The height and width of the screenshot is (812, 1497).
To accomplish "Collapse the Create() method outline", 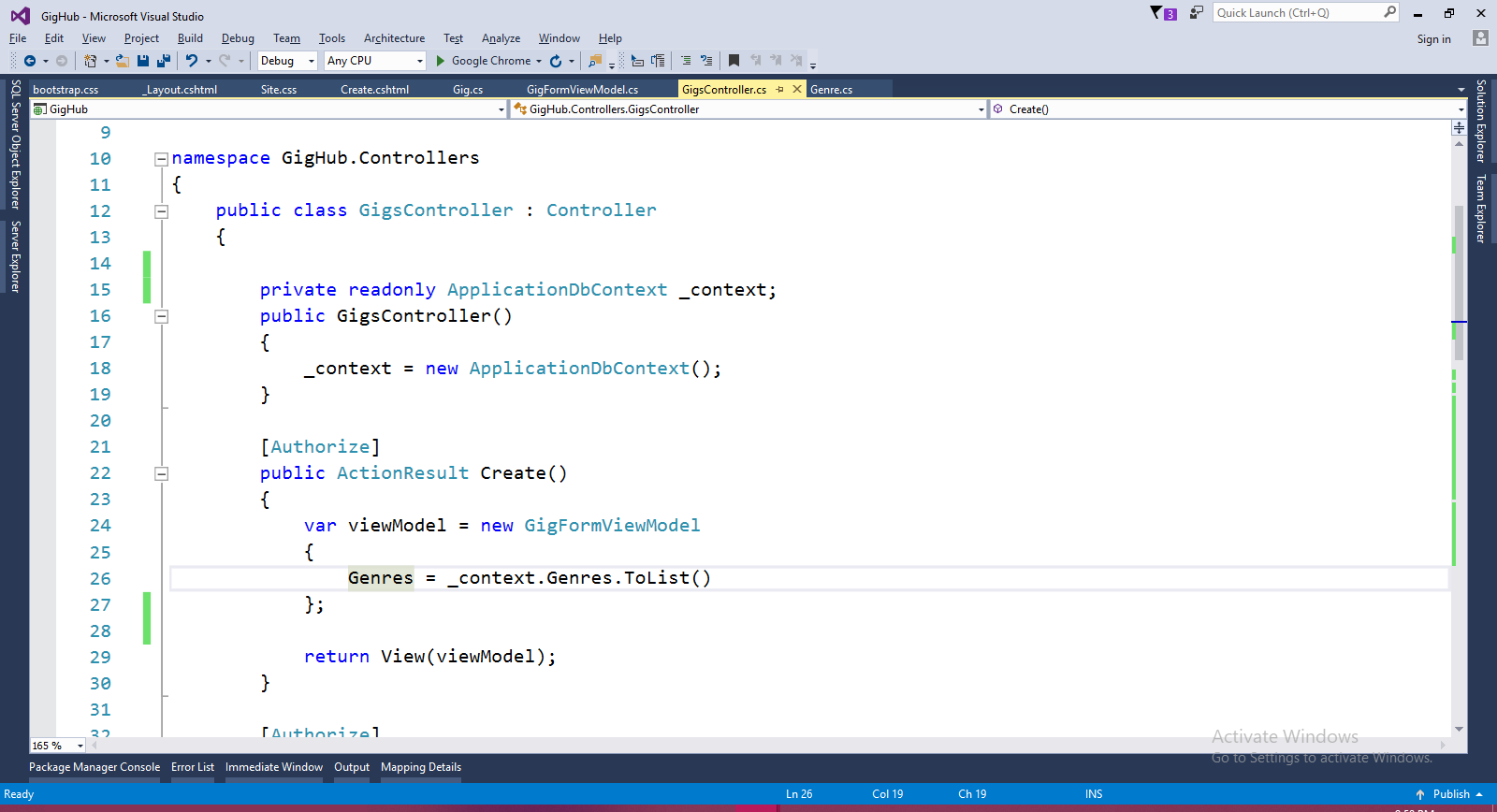I will tap(161, 473).
